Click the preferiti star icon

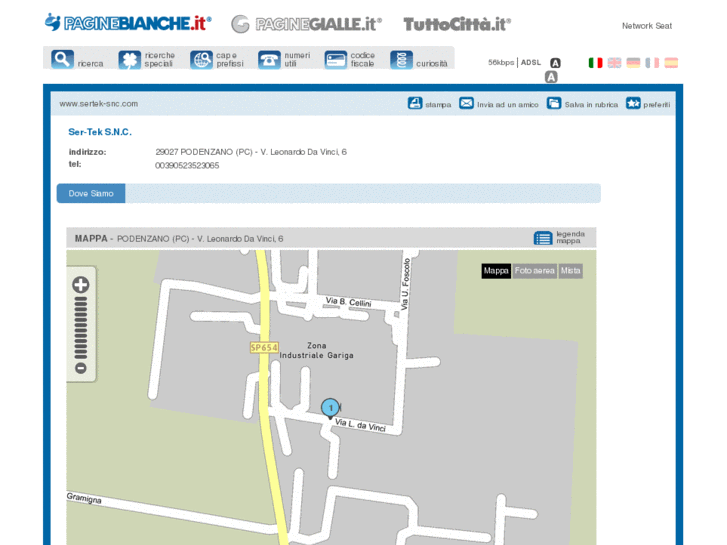click(633, 103)
